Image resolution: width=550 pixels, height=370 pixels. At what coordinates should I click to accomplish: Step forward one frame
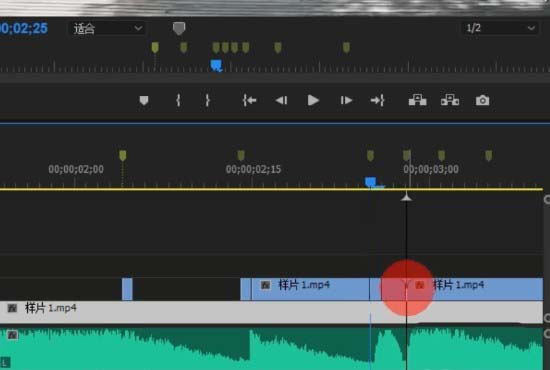coord(346,101)
